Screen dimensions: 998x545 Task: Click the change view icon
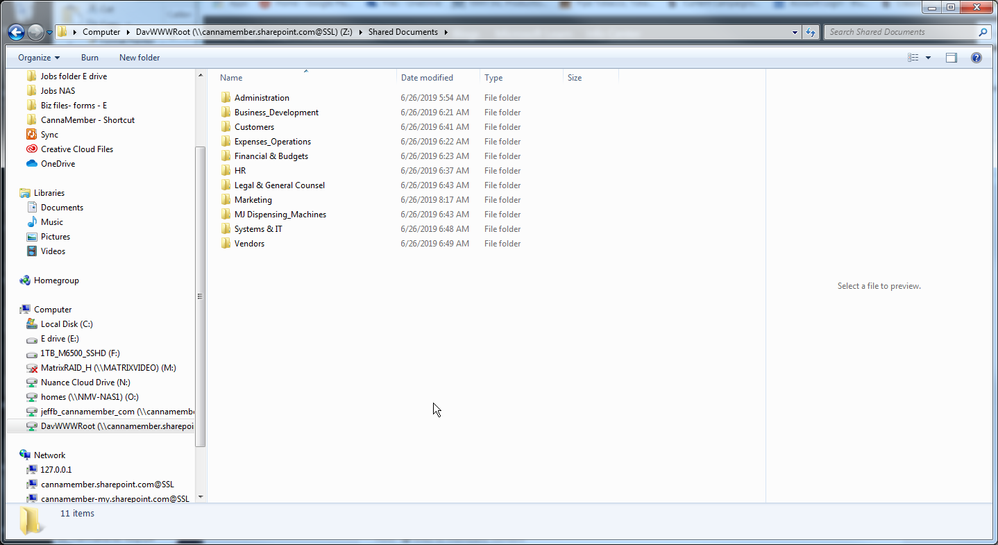pyautogui.click(x=913, y=57)
